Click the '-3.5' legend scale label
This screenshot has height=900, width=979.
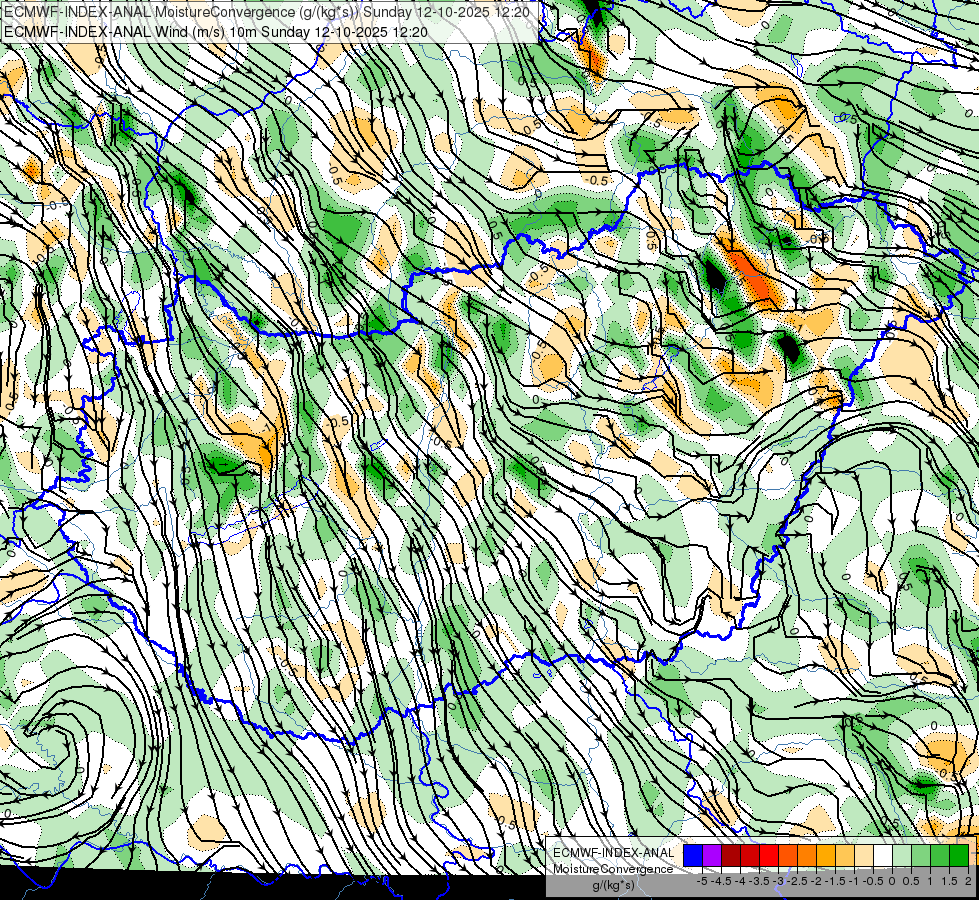[760, 881]
